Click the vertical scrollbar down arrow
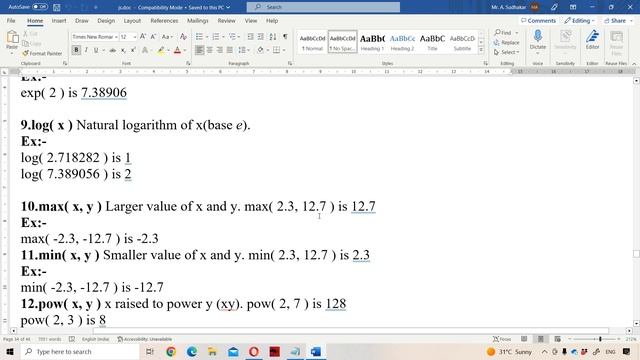The width and height of the screenshot is (640, 360). point(636,323)
